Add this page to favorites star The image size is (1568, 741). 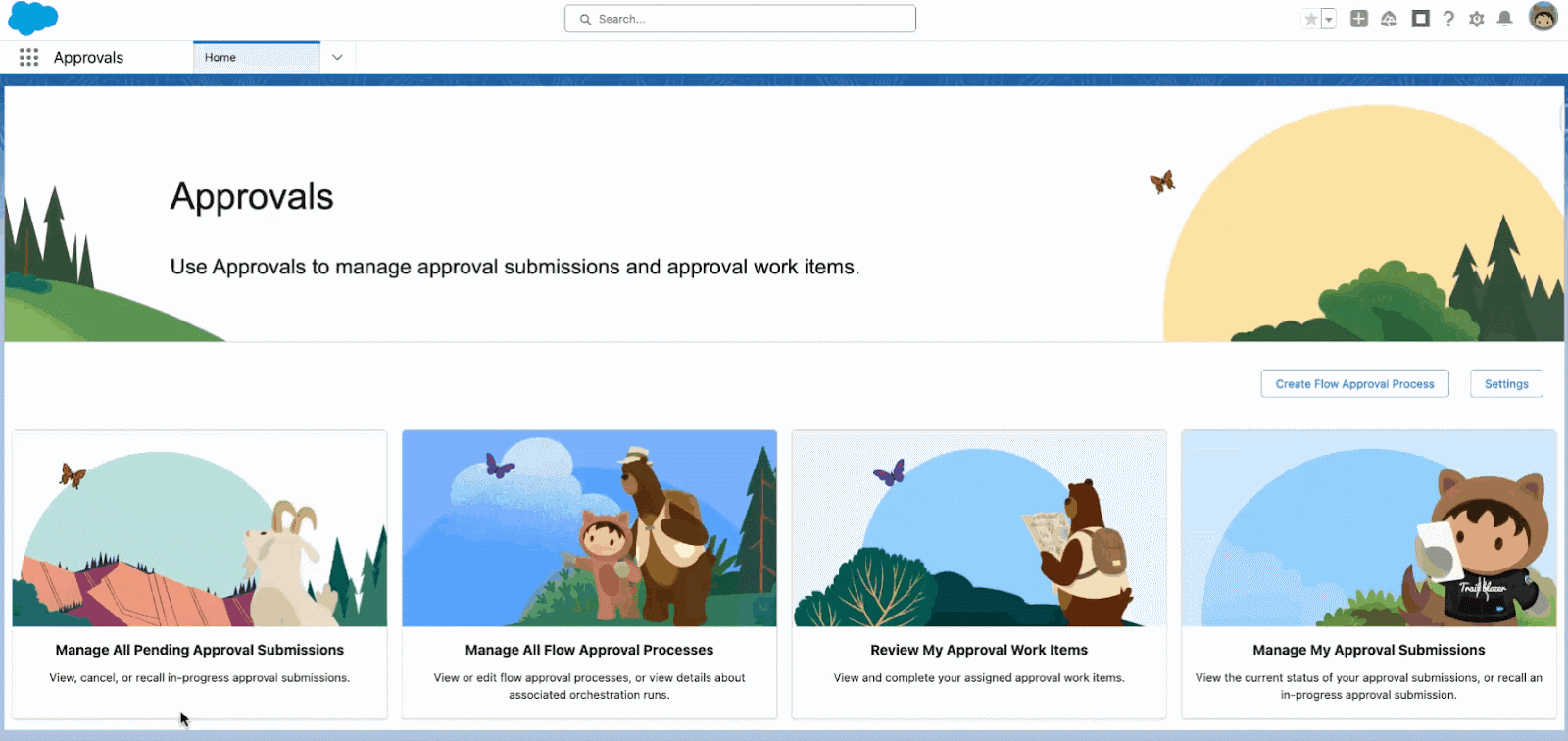click(1310, 19)
